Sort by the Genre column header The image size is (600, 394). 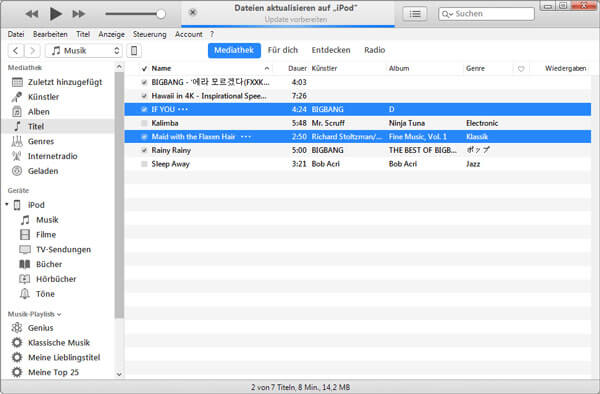[475, 68]
